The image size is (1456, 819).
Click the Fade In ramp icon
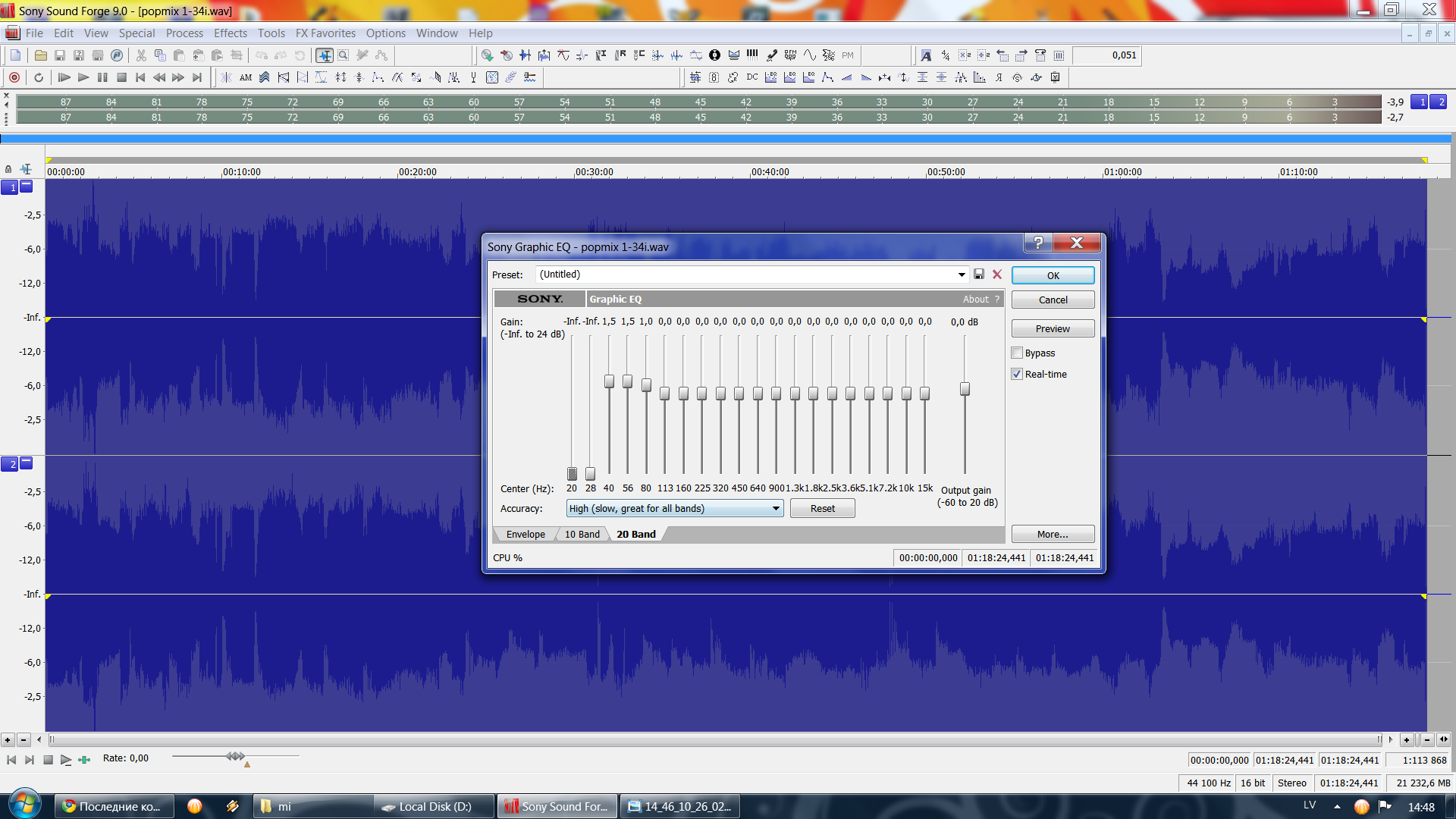click(847, 77)
